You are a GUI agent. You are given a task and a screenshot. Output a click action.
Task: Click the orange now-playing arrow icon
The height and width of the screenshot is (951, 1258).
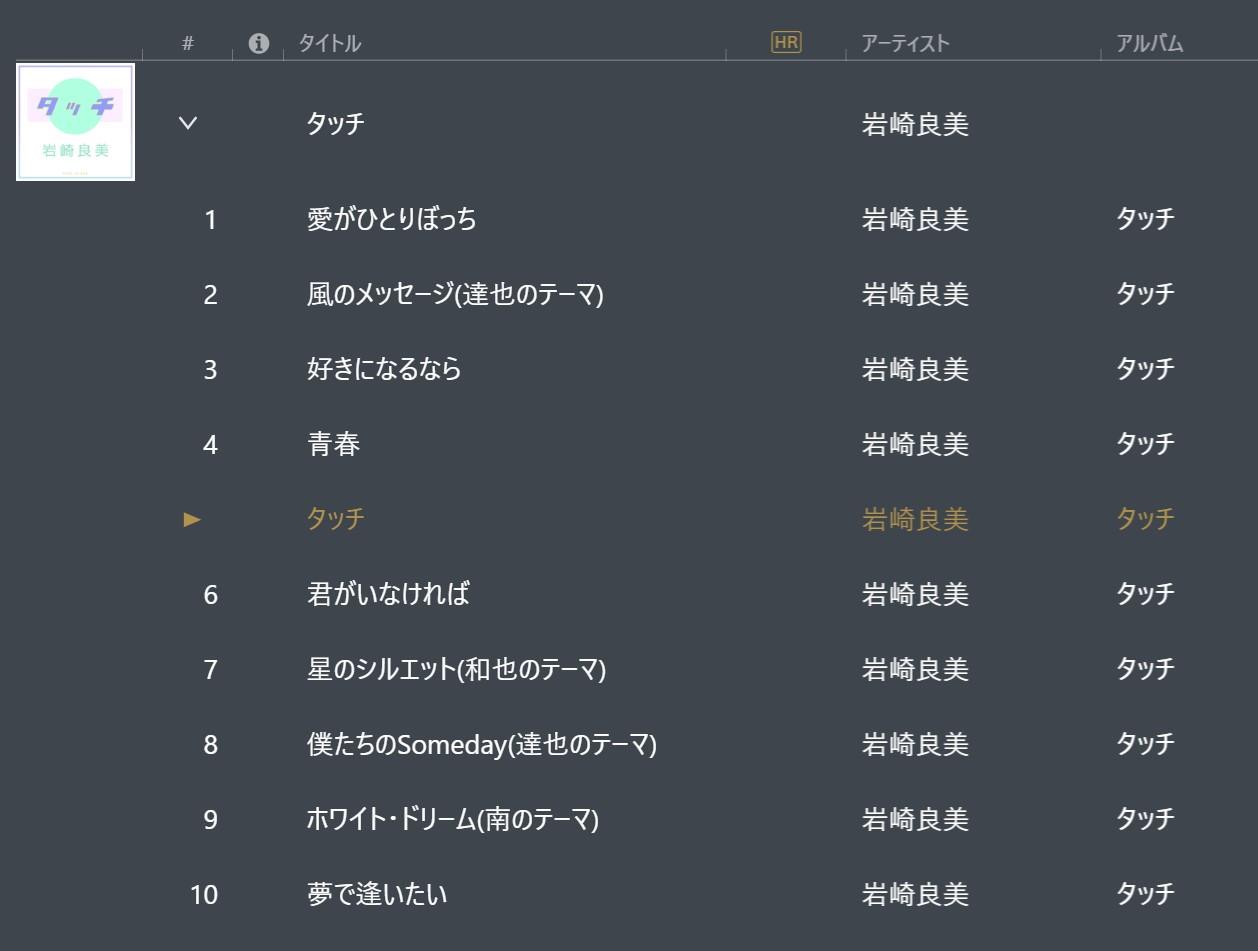pyautogui.click(x=192, y=519)
